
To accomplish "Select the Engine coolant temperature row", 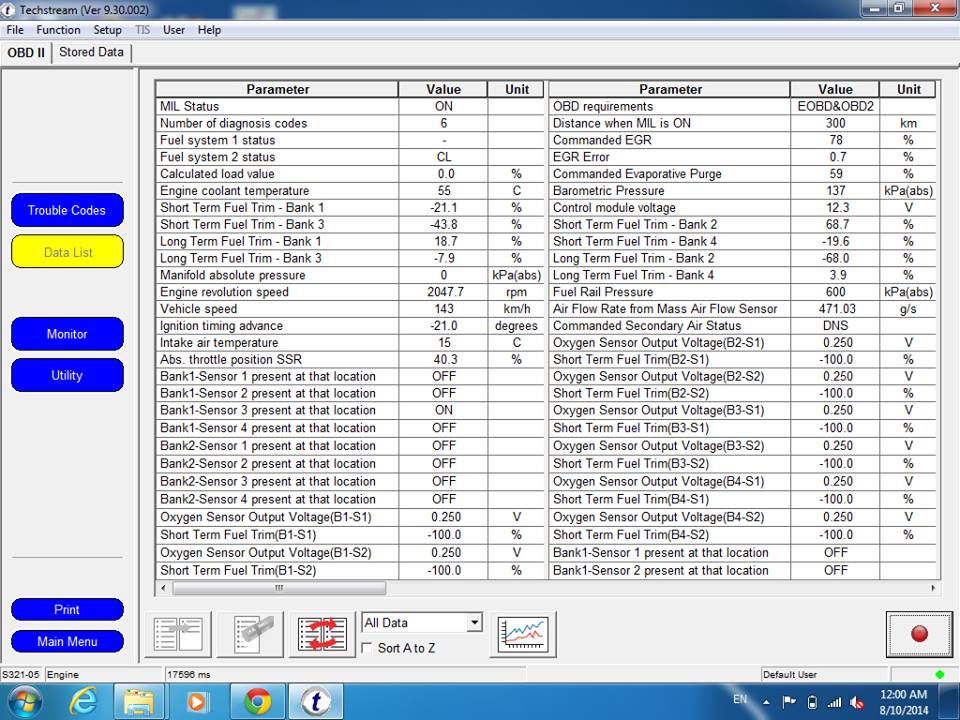I will point(350,190).
